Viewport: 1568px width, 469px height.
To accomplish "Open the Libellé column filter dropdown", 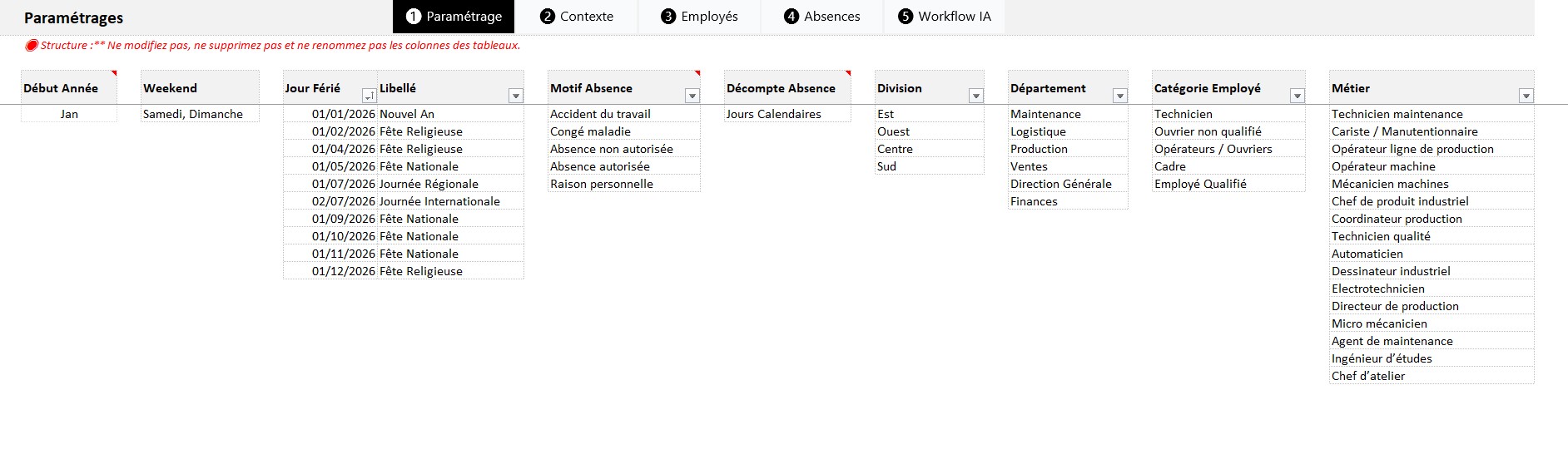I will (x=516, y=96).
